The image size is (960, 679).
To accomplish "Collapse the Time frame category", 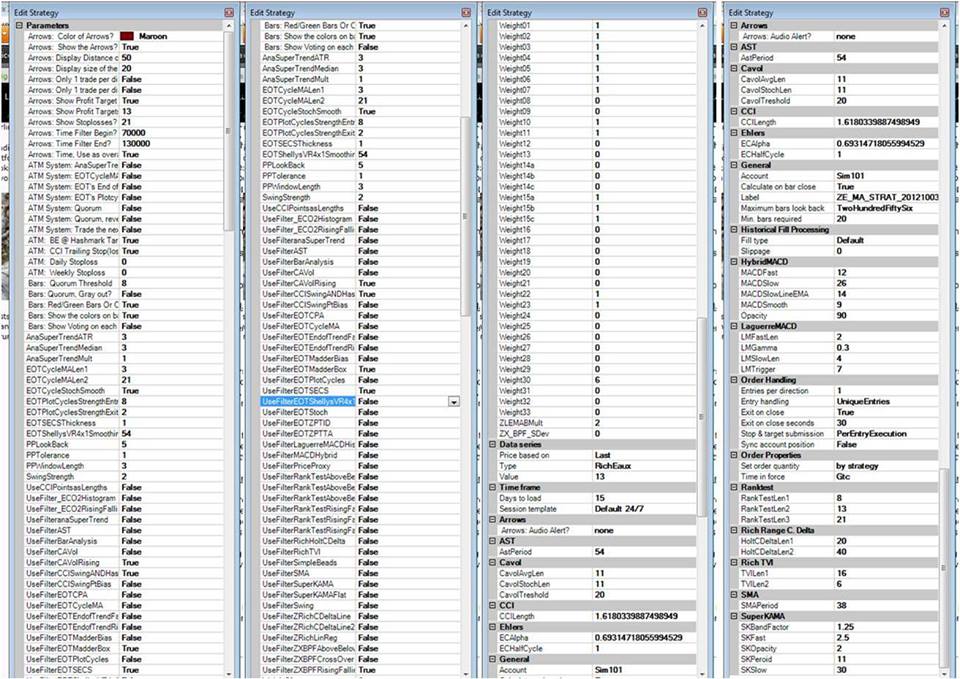I will [492, 487].
